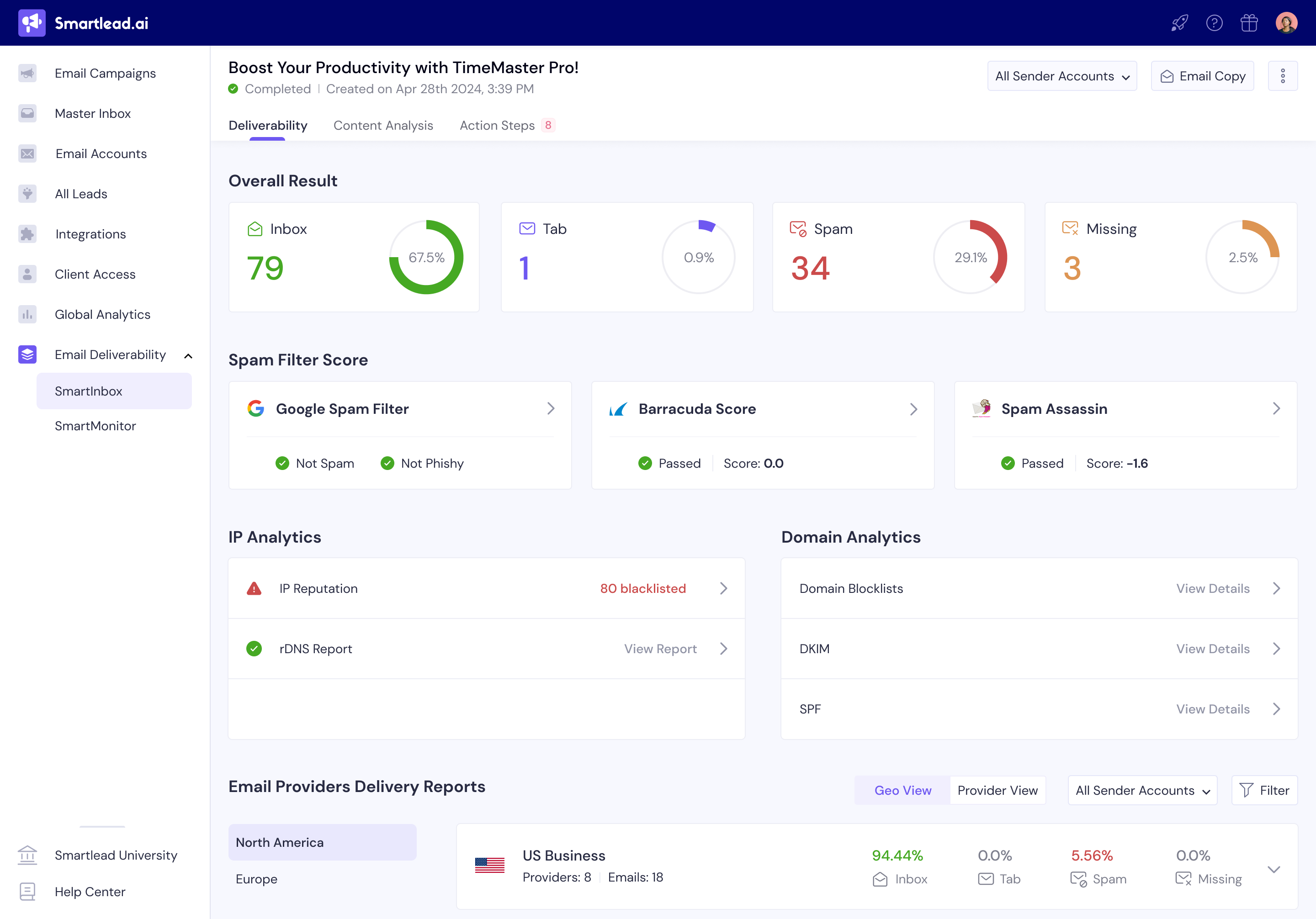The height and width of the screenshot is (919, 1316).
Task: Click the gift box icon
Action: tap(1249, 23)
